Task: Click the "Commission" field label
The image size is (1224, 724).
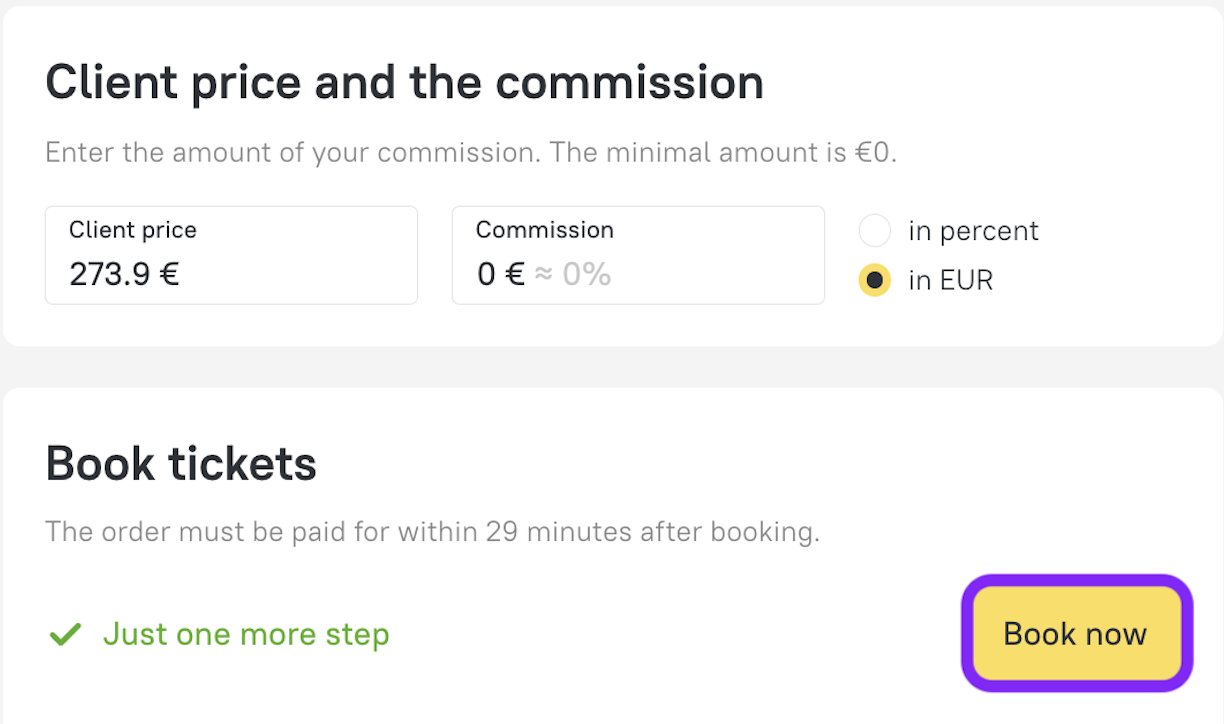Action: tap(545, 230)
